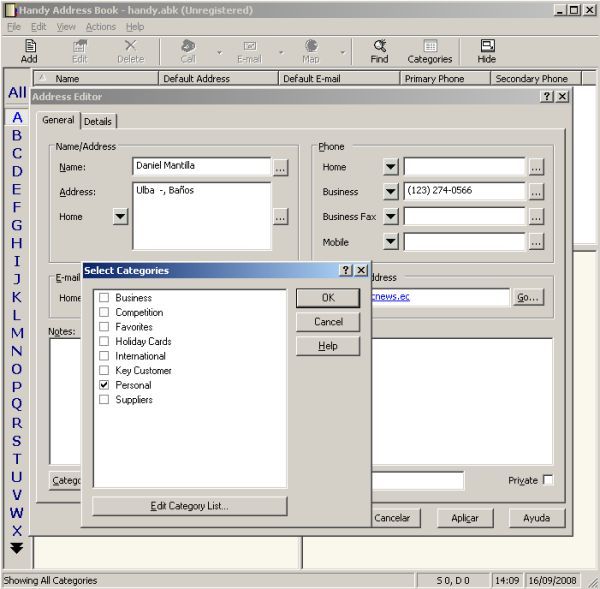Check the Business category

[x=104, y=298]
